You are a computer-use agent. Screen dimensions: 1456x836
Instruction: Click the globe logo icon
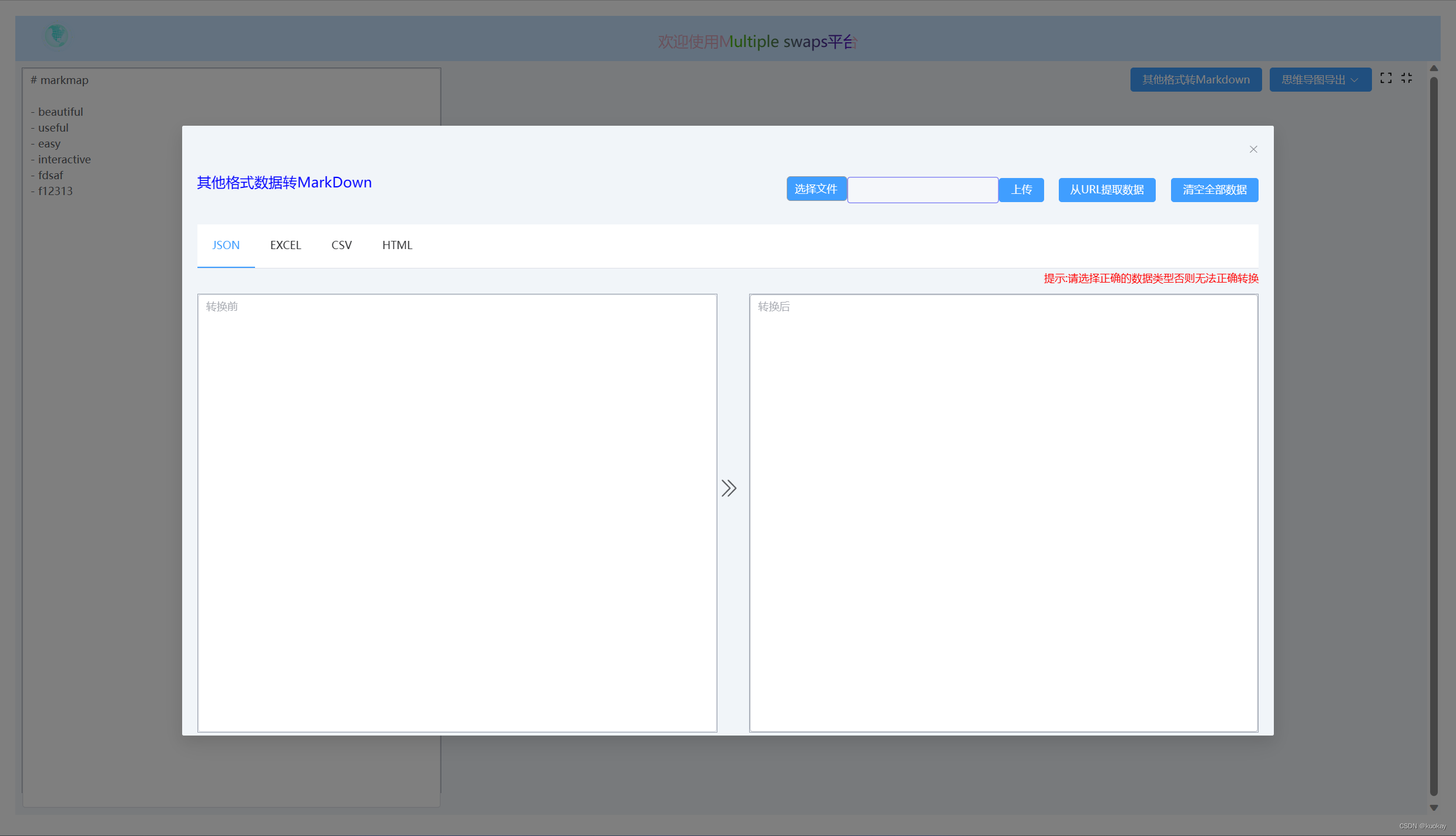56,36
